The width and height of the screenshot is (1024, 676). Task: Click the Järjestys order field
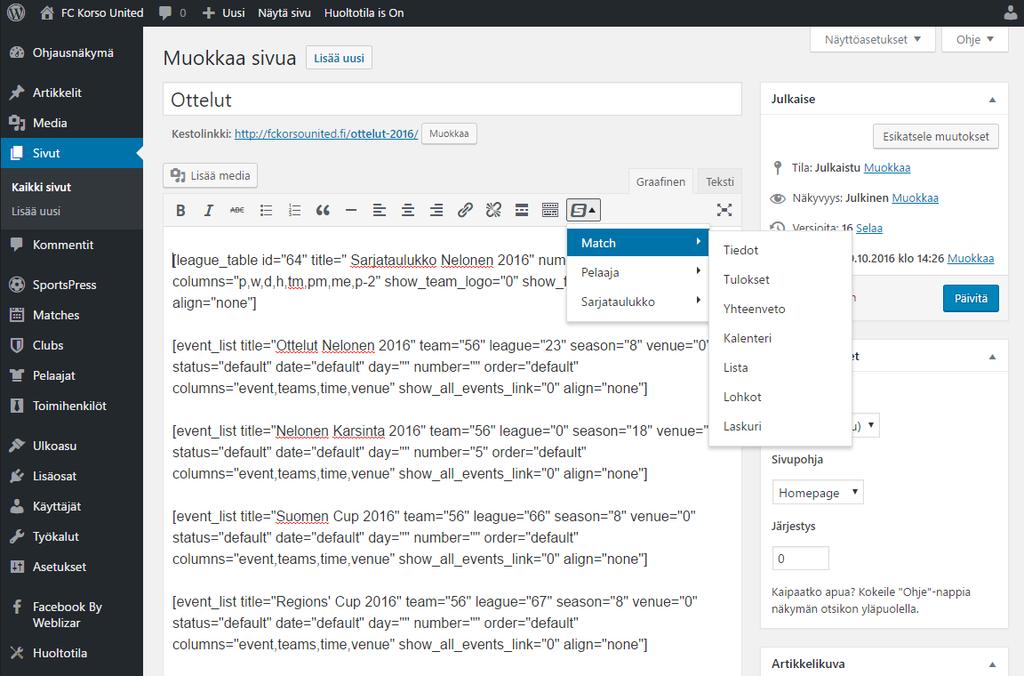(801, 558)
